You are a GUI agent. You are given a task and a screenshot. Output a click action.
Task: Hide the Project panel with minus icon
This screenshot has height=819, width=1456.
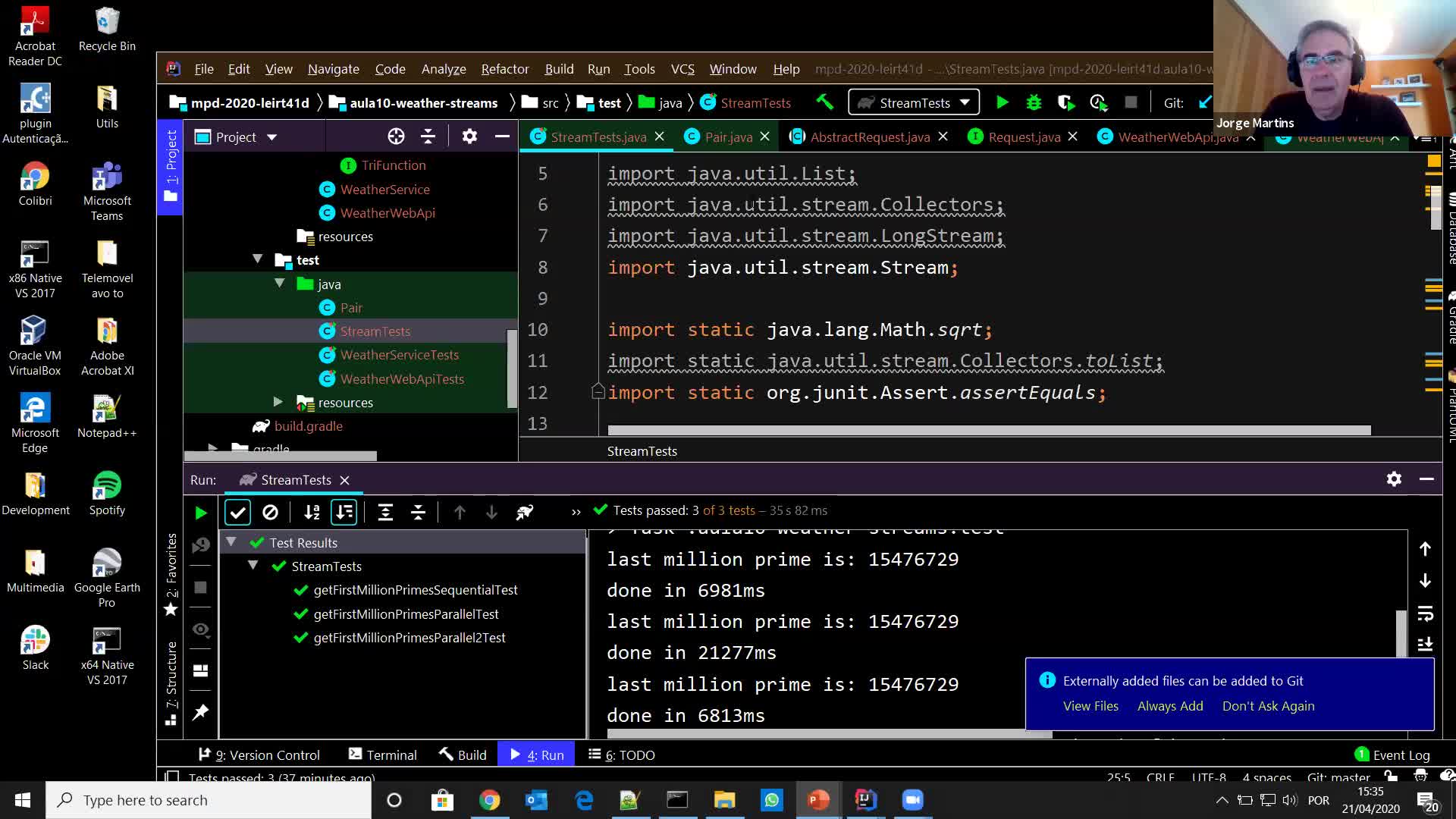click(502, 136)
